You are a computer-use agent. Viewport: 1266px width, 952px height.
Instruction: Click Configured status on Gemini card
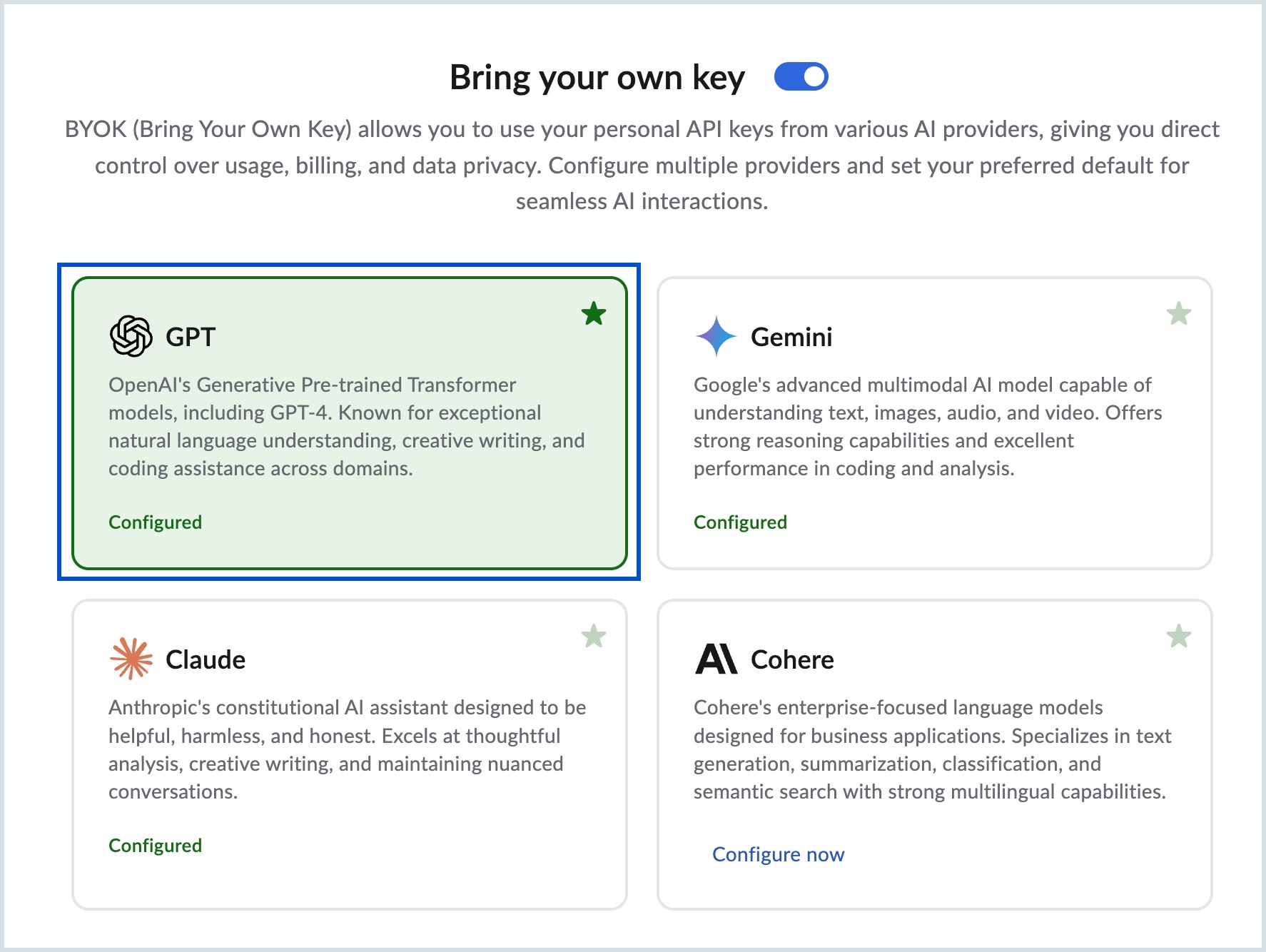[740, 522]
